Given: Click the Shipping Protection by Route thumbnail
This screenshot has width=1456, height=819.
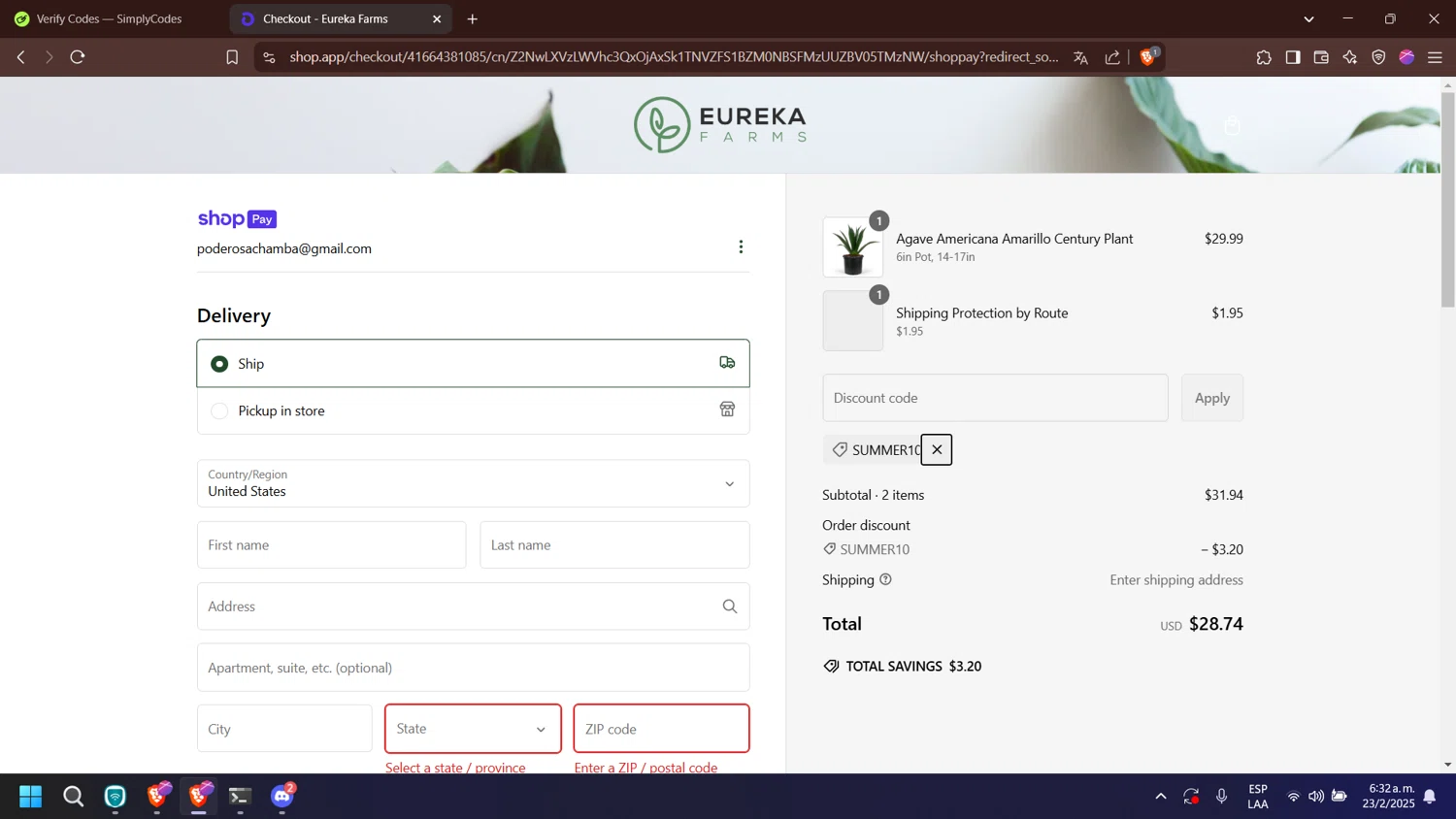Looking at the screenshot, I should click(x=853, y=320).
